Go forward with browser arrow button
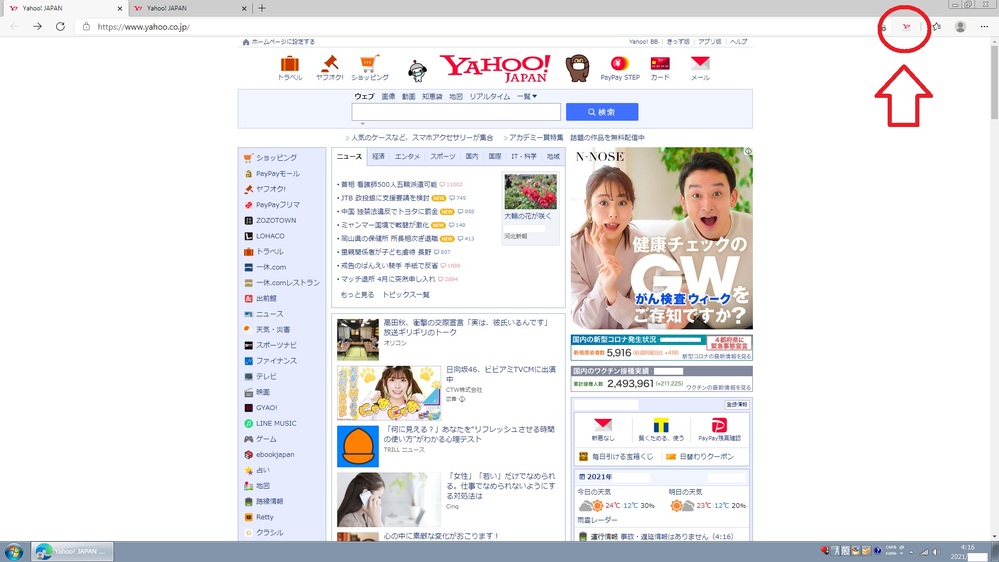This screenshot has height=562, width=999. coord(38,27)
